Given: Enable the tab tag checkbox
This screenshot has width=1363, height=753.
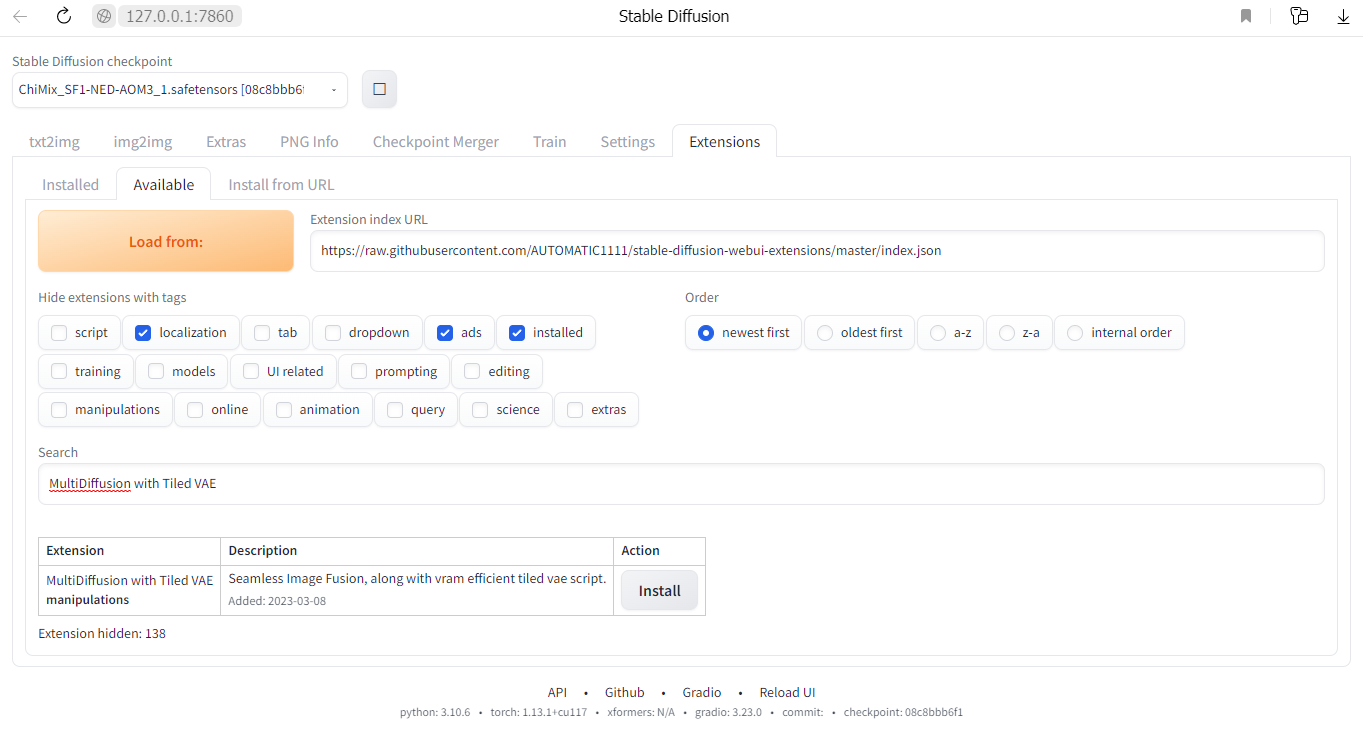Looking at the screenshot, I should pos(262,333).
